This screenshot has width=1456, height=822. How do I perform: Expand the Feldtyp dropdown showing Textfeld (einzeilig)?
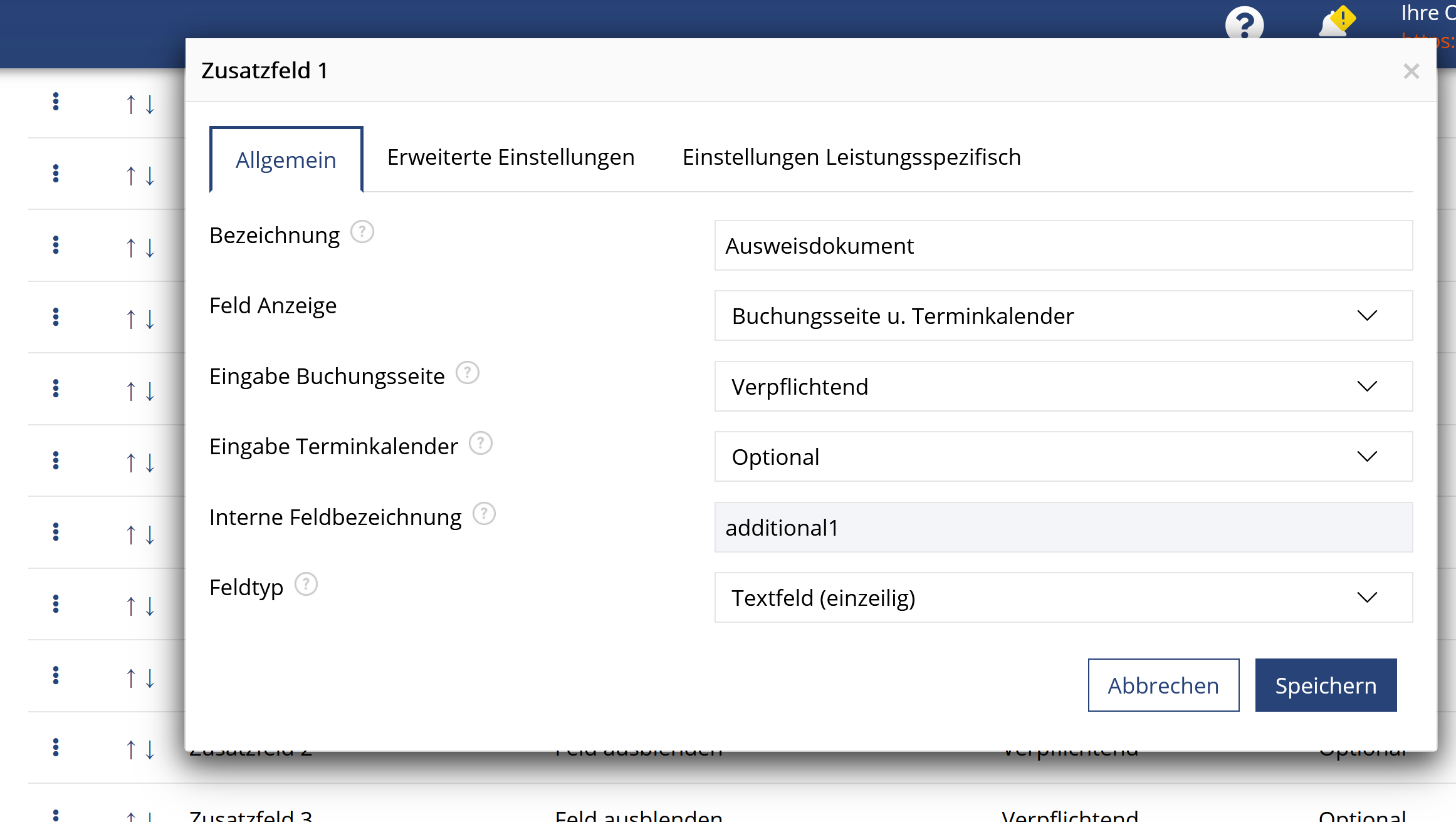click(x=1063, y=598)
